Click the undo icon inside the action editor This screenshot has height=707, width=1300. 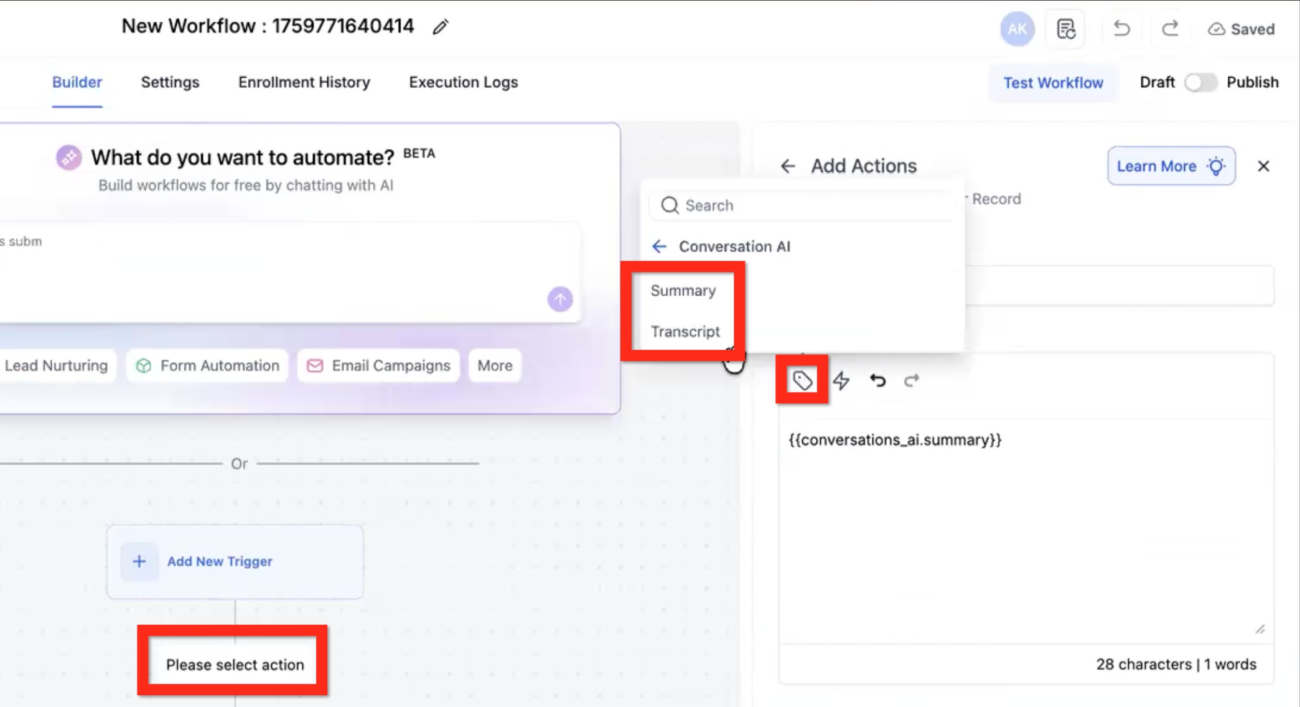[x=877, y=380]
